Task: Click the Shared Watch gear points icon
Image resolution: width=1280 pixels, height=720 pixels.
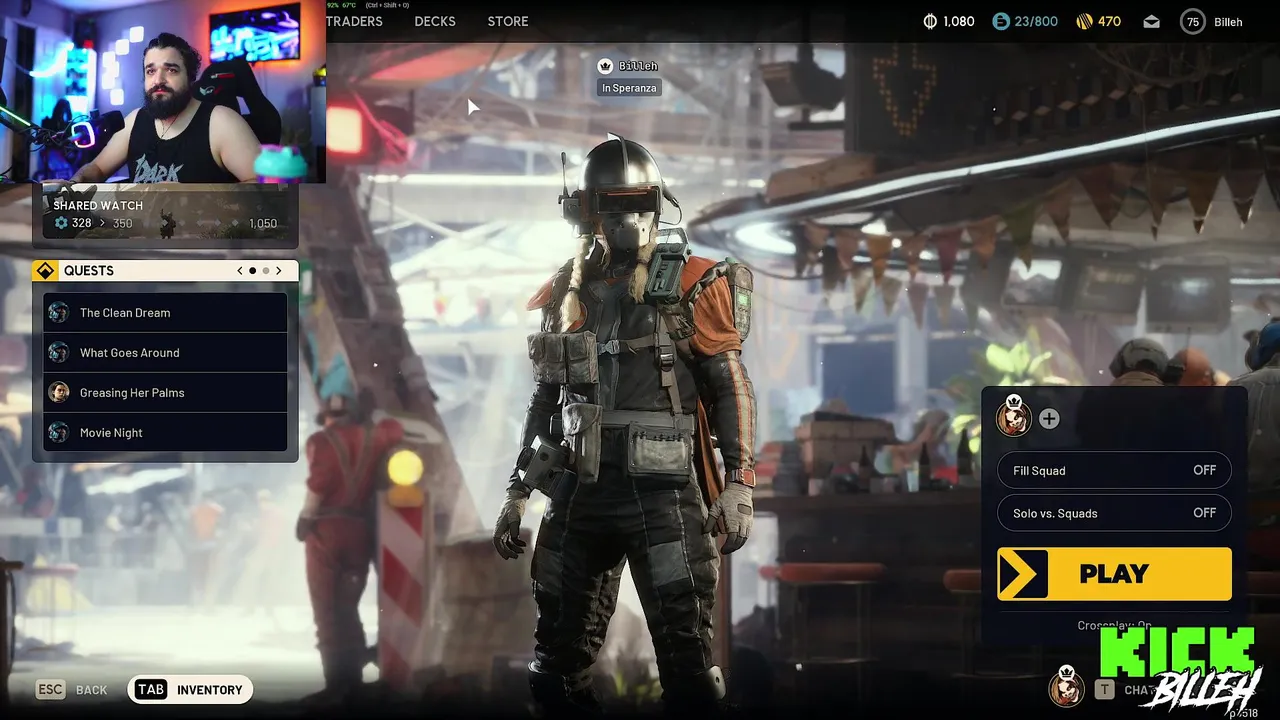Action: click(x=62, y=223)
